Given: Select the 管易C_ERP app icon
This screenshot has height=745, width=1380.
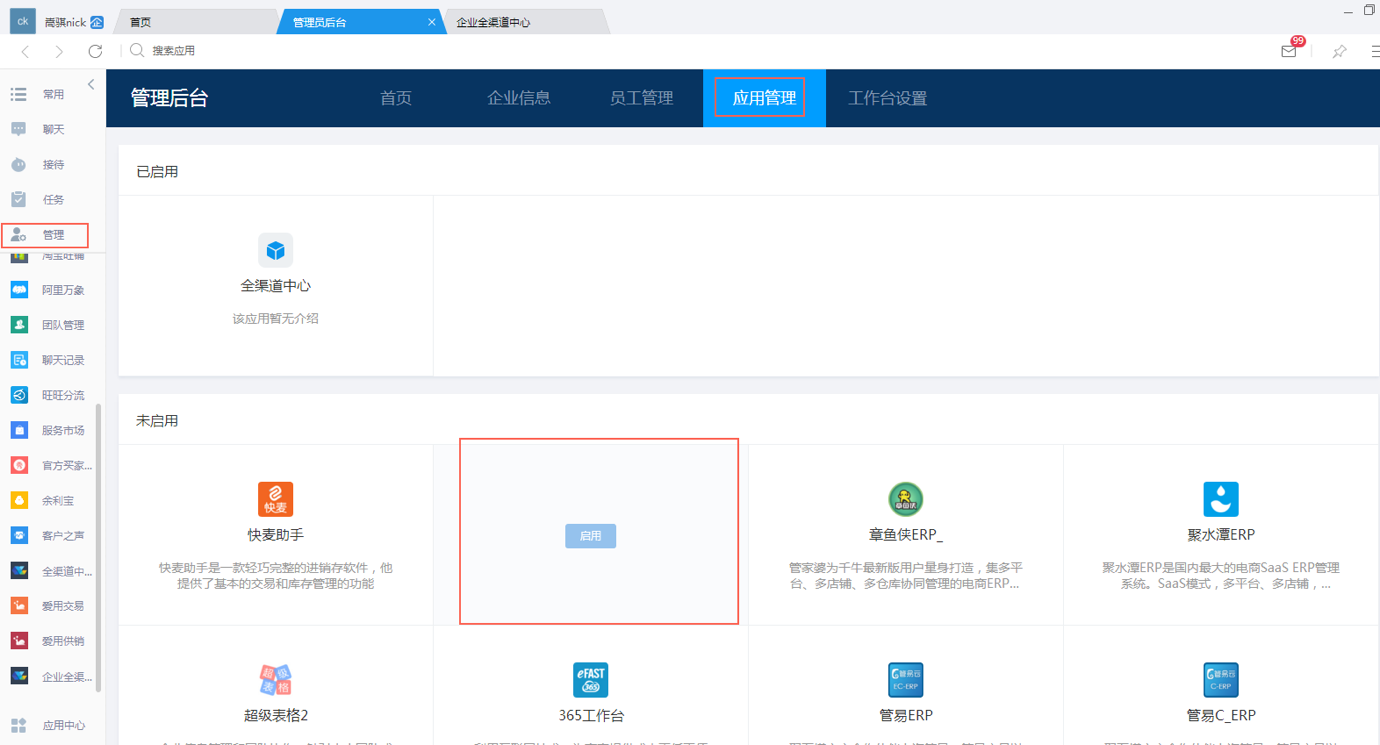Looking at the screenshot, I should pos(1221,680).
